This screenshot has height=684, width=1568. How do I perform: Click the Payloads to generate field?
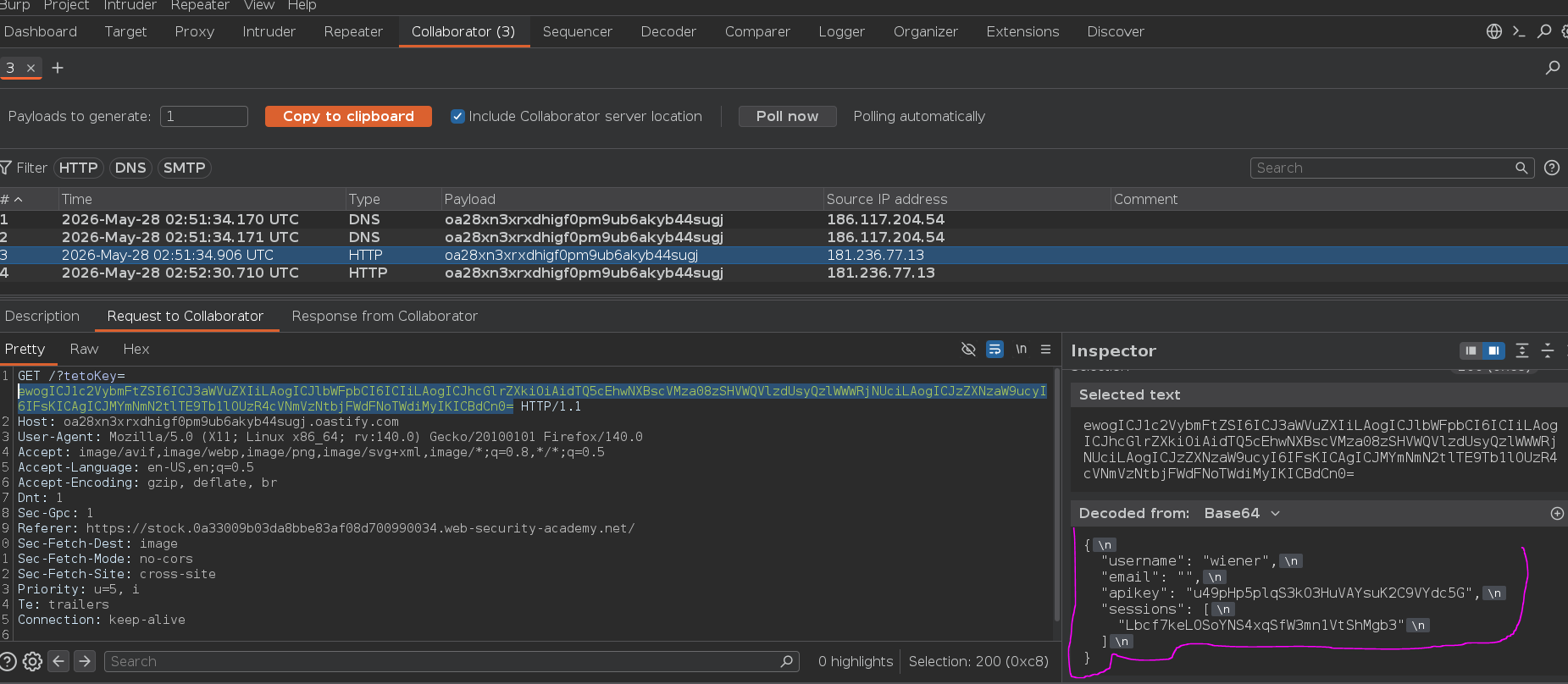tap(204, 116)
